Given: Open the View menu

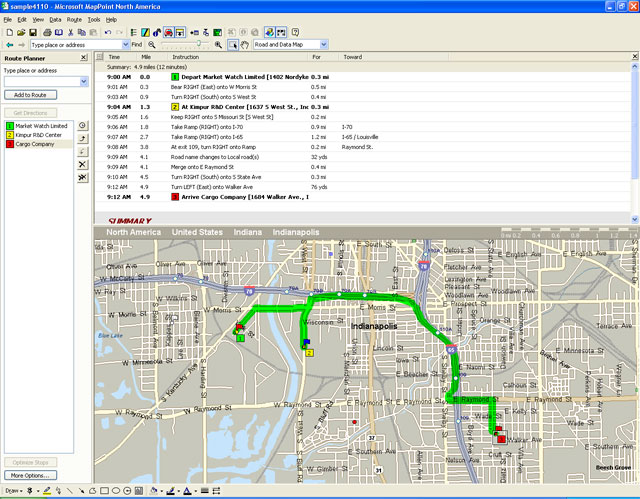Looking at the screenshot, I should coord(38,20).
